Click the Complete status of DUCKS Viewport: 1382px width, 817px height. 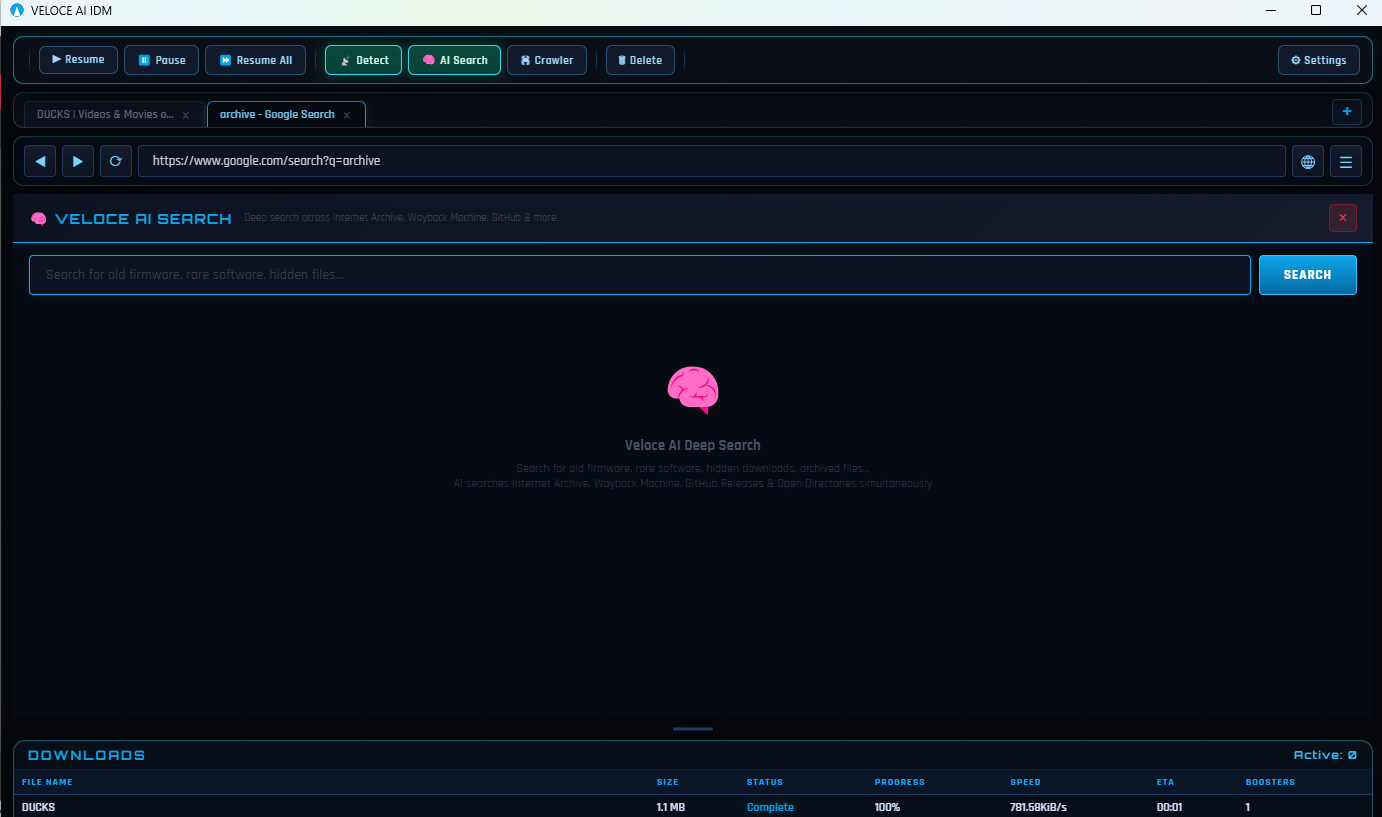coord(770,807)
